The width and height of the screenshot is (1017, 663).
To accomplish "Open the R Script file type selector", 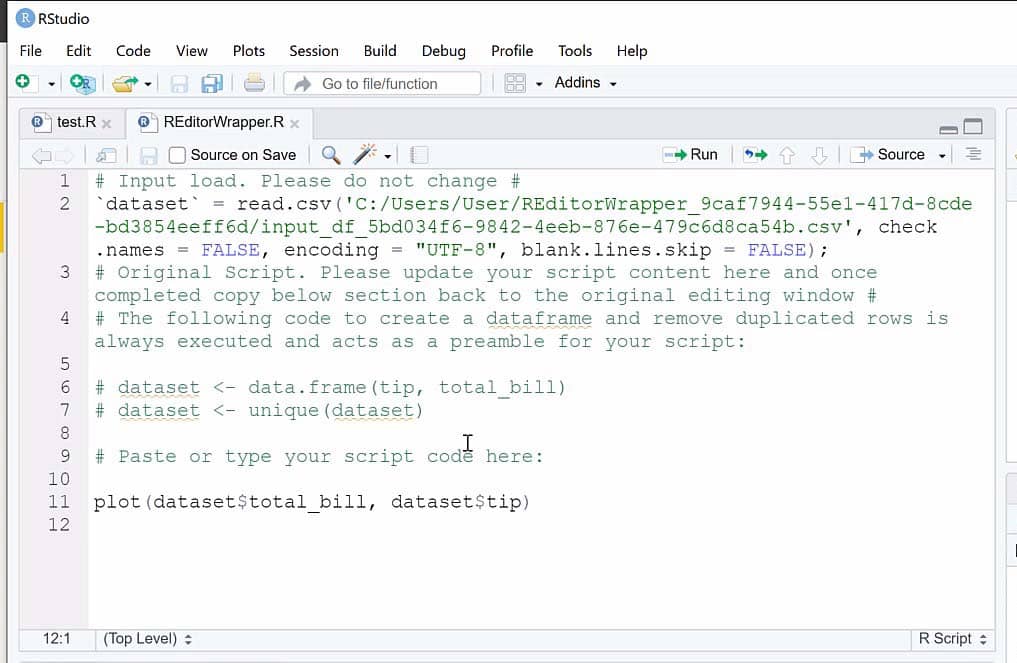I will click(x=952, y=639).
